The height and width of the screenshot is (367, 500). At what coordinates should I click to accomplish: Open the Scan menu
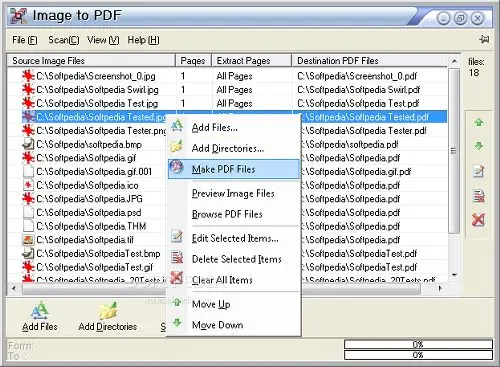pos(64,40)
